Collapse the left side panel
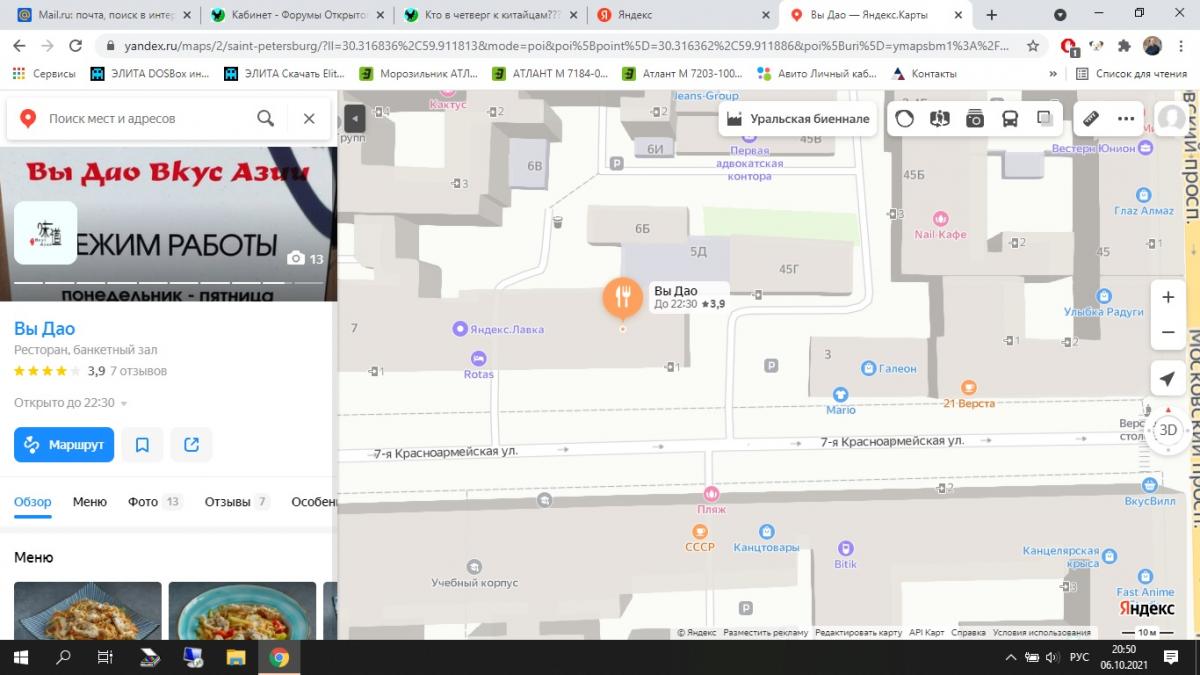This screenshot has width=1200, height=675. coord(354,118)
